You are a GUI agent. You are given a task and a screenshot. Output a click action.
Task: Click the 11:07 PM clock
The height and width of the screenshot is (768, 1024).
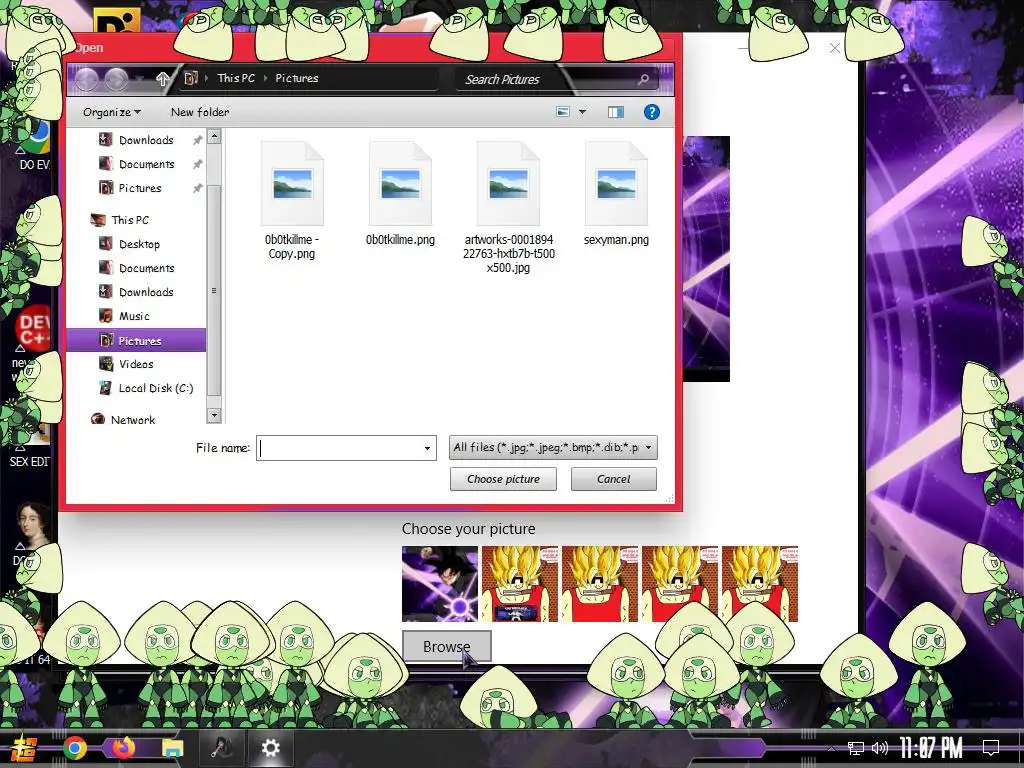tap(931, 748)
